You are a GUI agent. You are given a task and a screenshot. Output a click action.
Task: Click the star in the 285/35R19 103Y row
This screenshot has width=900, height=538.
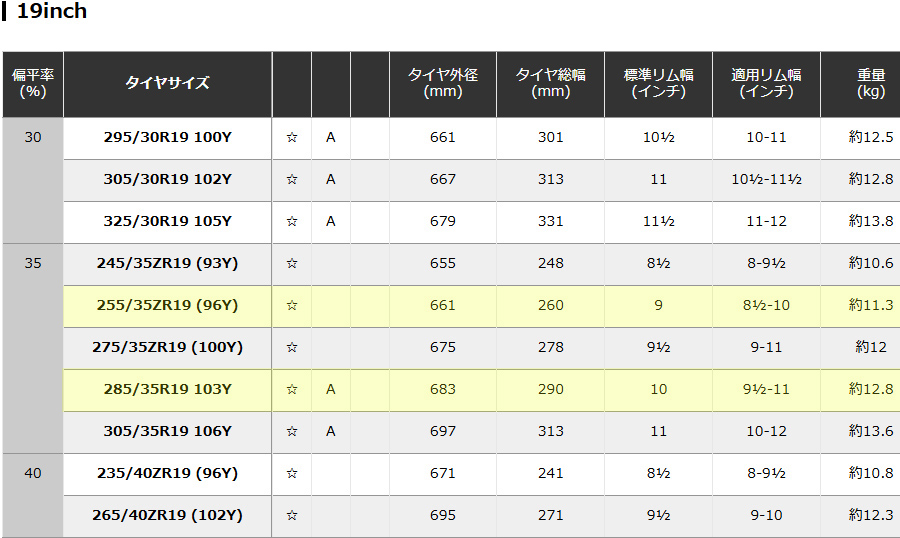coord(292,389)
